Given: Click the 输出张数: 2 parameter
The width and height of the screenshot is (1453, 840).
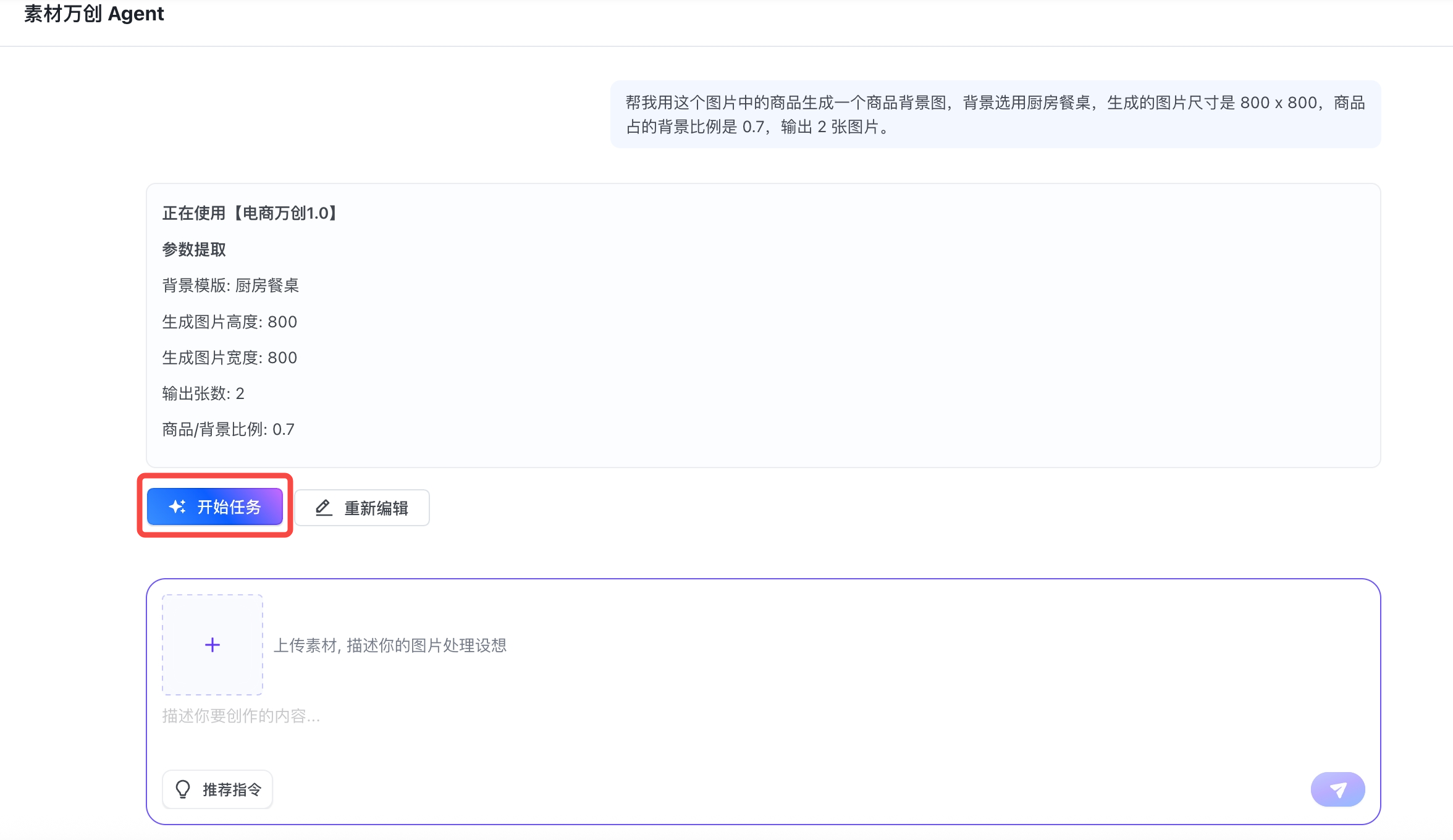Looking at the screenshot, I should 203,393.
